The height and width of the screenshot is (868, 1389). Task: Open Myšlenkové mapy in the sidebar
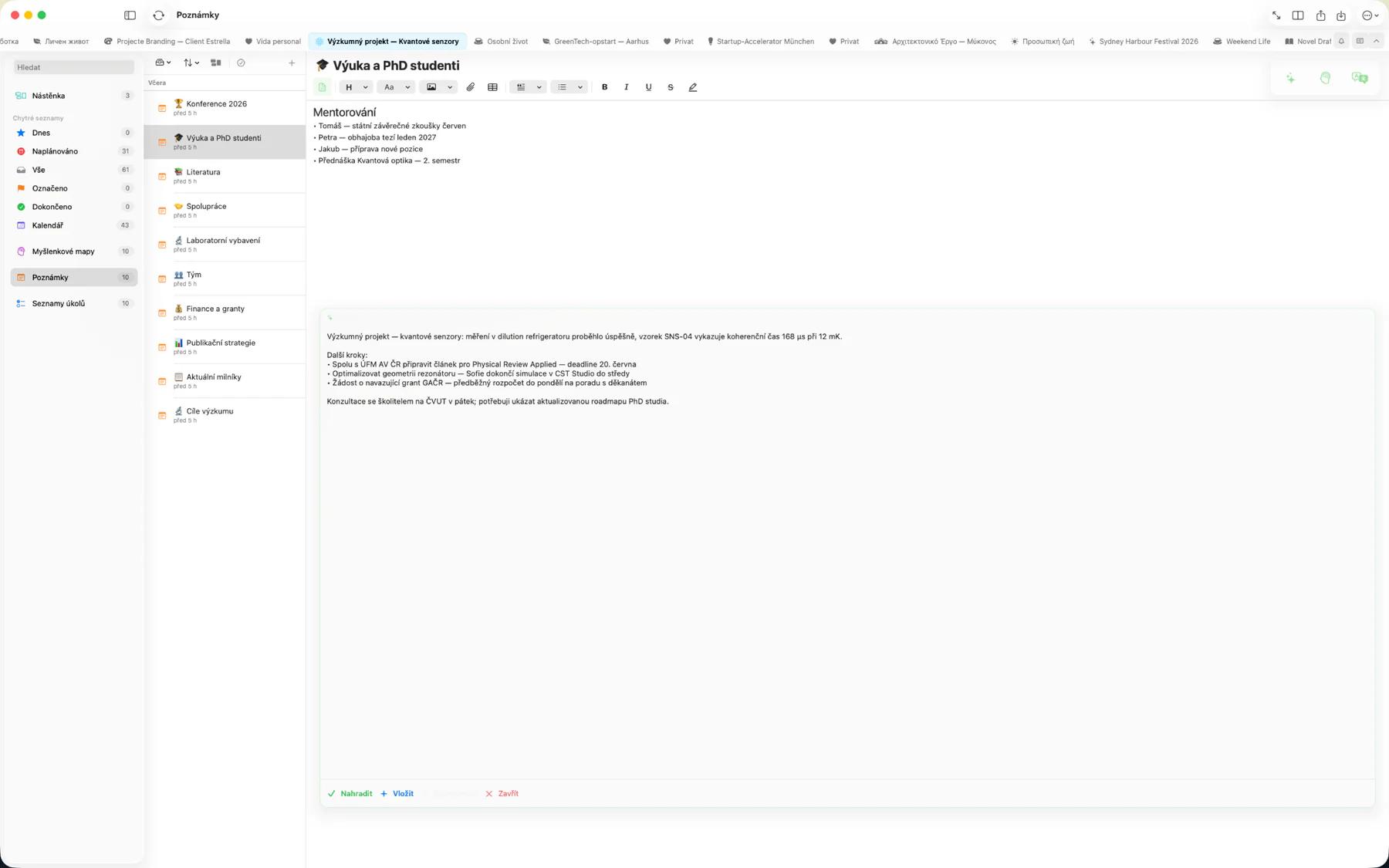point(74,252)
